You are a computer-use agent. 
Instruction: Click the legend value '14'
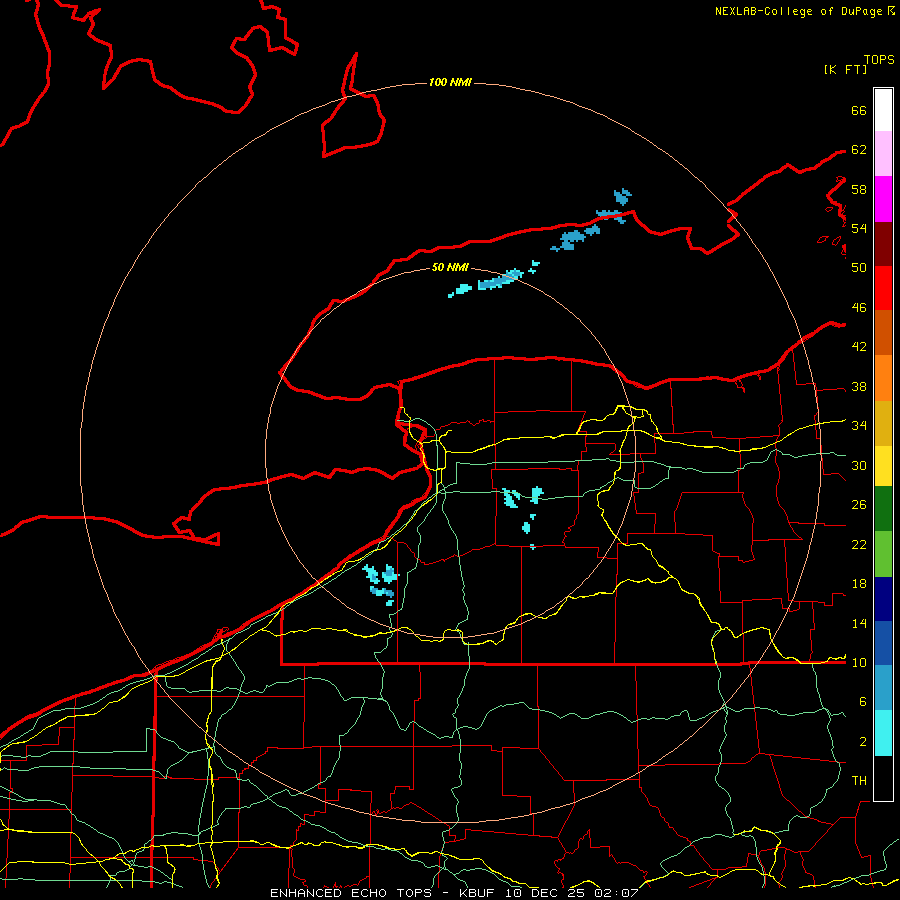[859, 623]
